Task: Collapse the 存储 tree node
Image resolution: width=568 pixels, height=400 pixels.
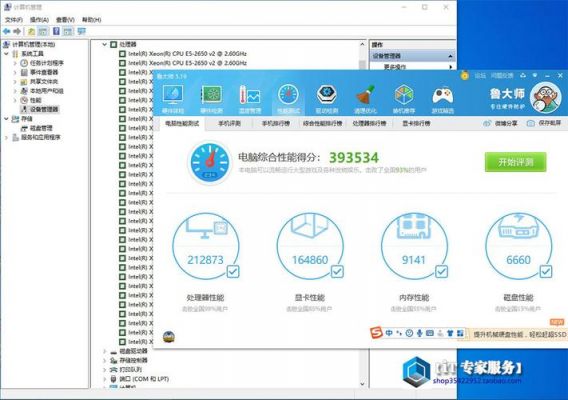Action: pos(6,119)
